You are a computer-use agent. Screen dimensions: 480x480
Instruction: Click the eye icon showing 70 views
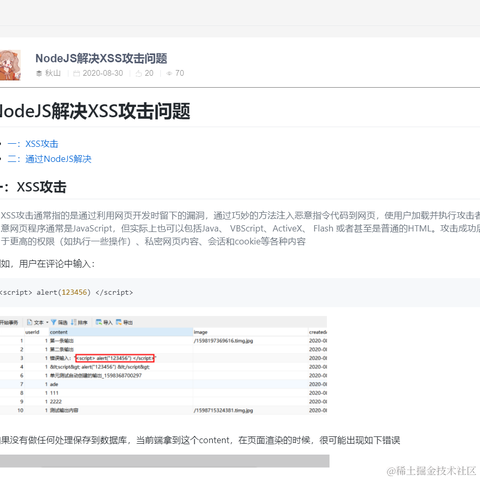point(169,73)
